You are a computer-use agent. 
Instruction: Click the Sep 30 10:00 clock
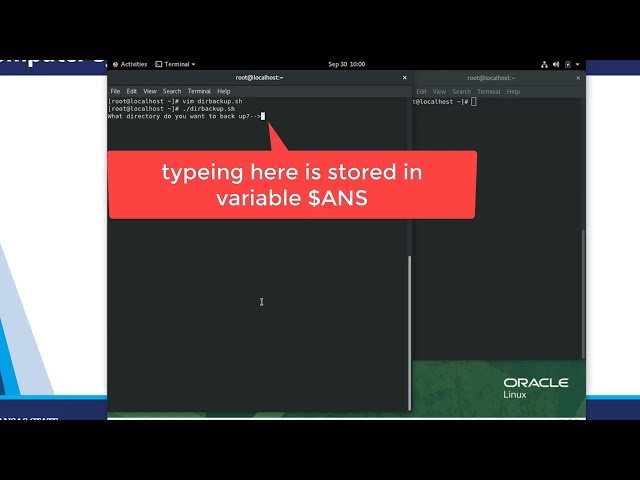coord(347,64)
